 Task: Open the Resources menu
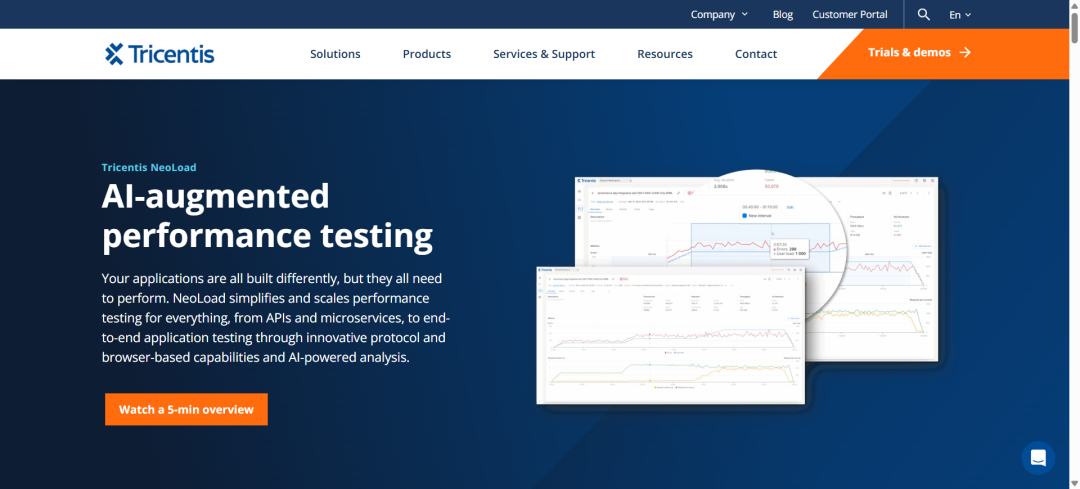tap(665, 54)
